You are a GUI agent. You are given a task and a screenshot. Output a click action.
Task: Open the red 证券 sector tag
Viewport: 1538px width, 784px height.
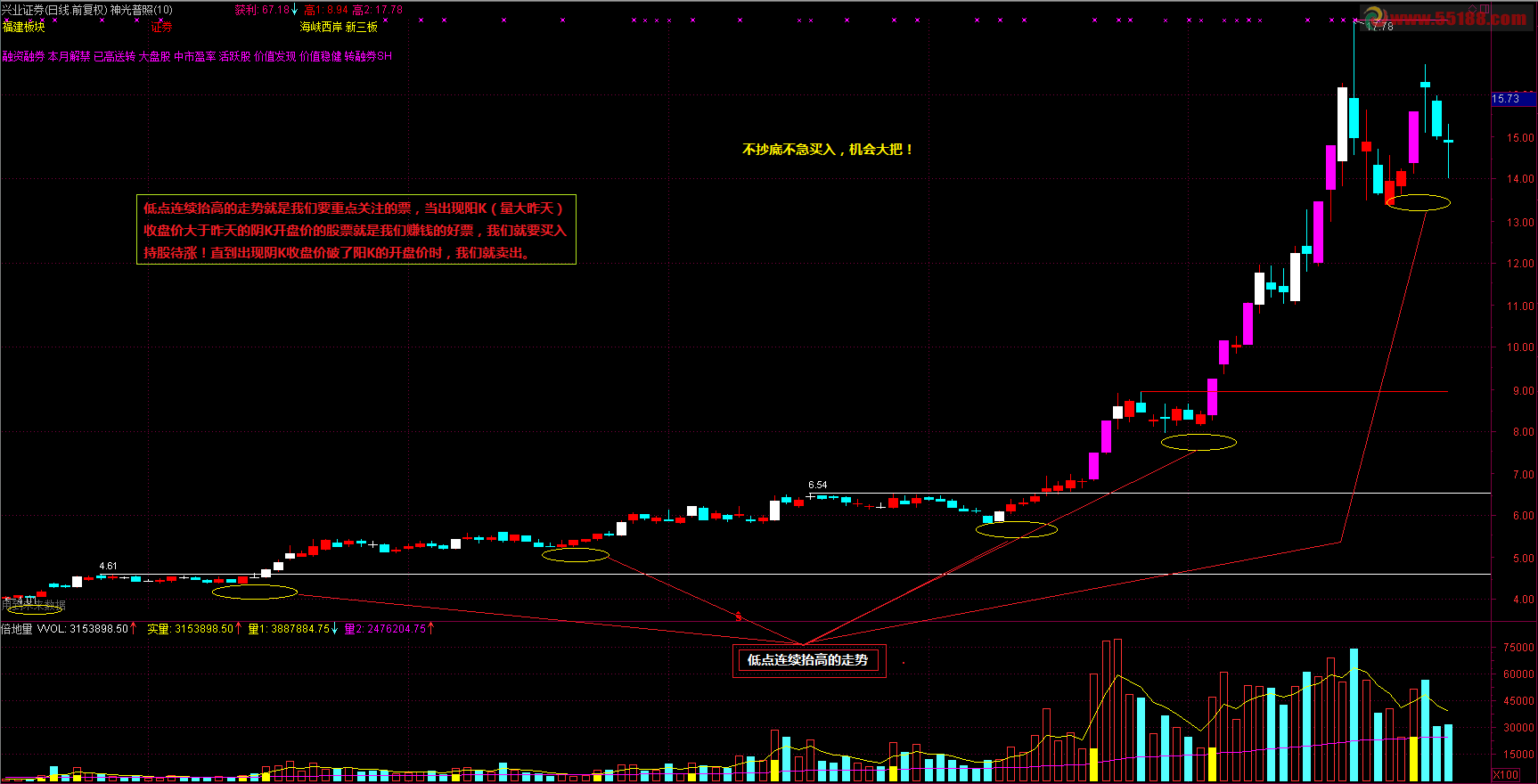point(161,27)
